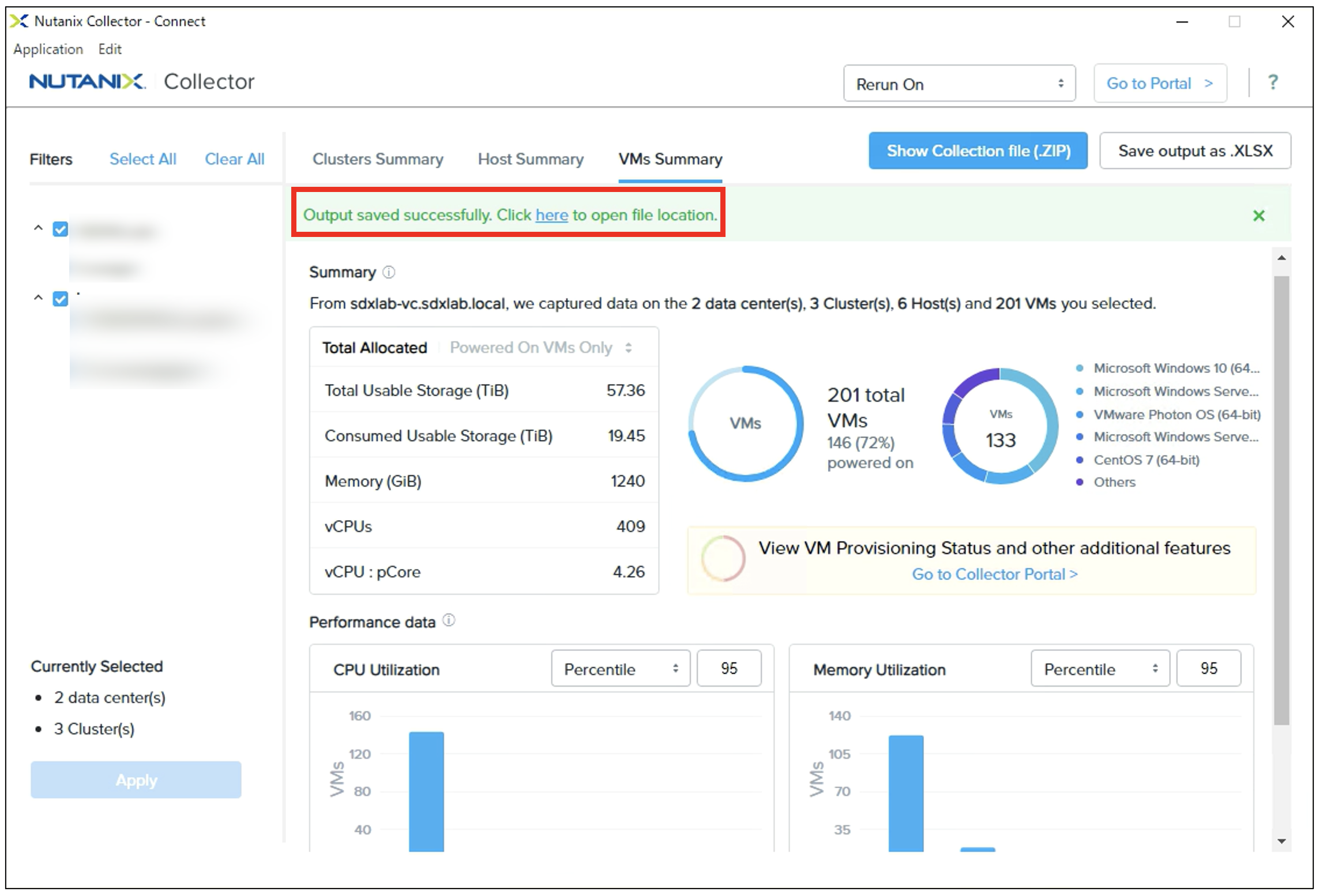Click the NUTANIX brand logo in header

point(87,81)
